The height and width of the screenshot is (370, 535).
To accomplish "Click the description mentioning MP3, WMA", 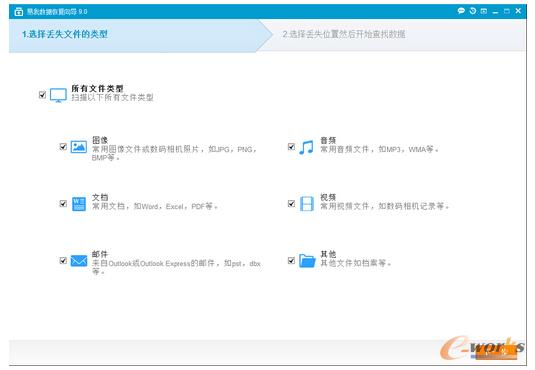I will coord(379,149).
